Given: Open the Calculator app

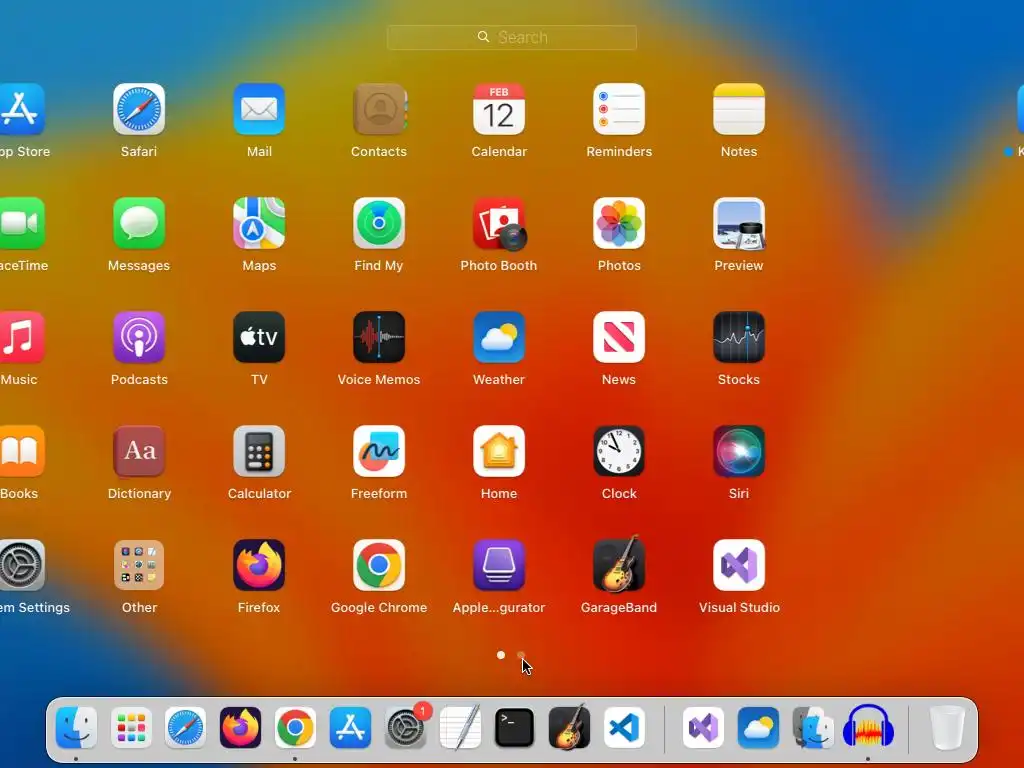Looking at the screenshot, I should [259, 451].
